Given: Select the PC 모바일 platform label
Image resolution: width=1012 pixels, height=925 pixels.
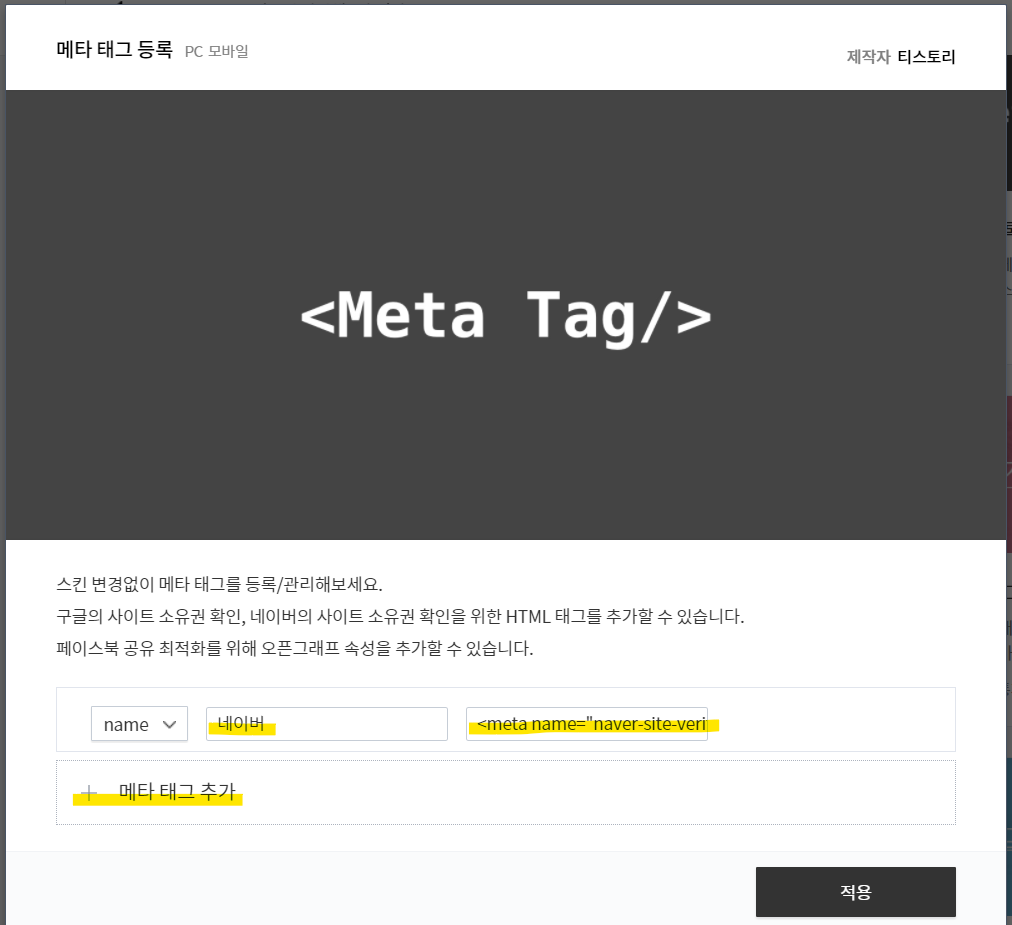Looking at the screenshot, I should click(216, 52).
